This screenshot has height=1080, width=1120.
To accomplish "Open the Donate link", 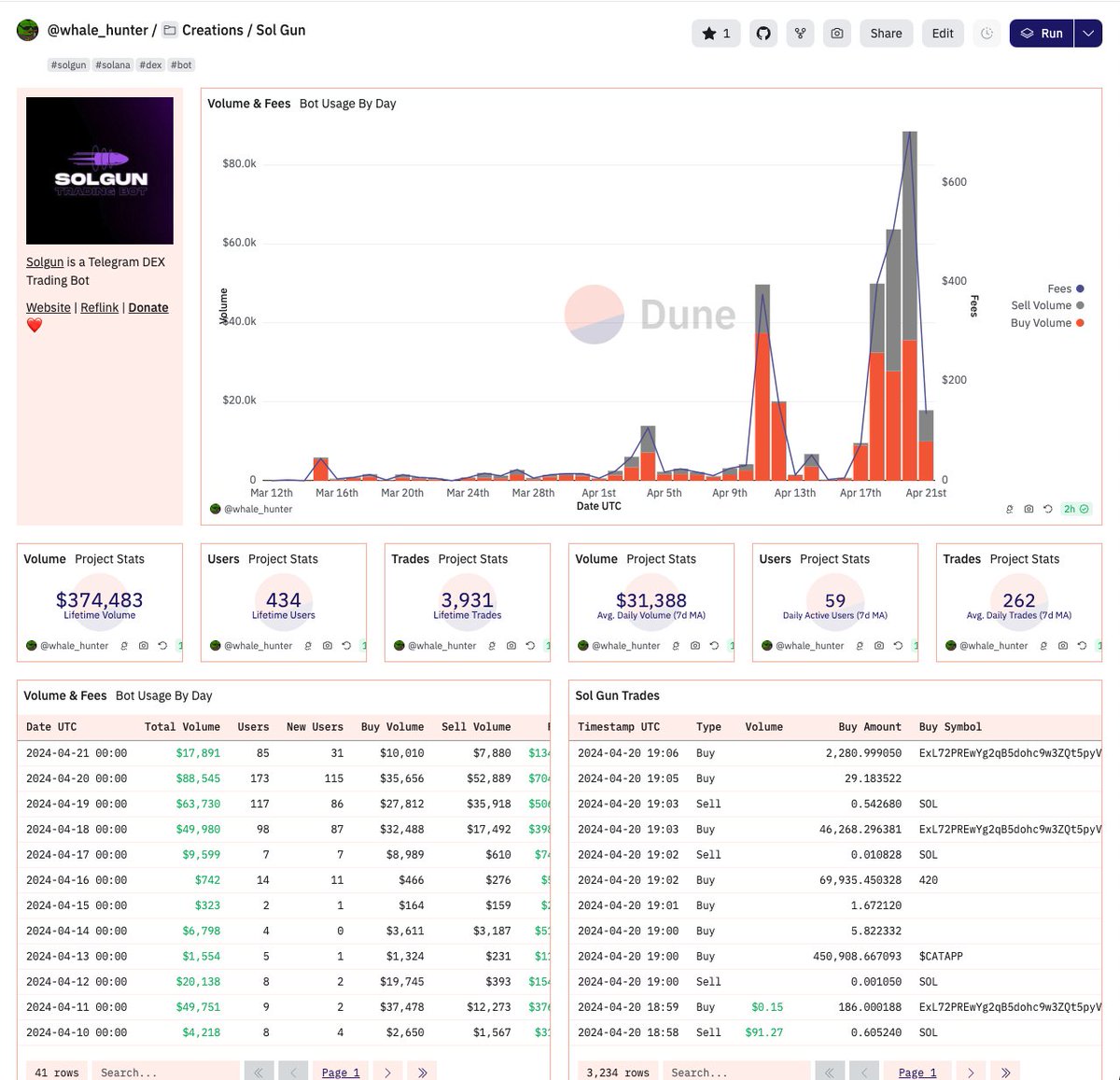I will coord(148,307).
